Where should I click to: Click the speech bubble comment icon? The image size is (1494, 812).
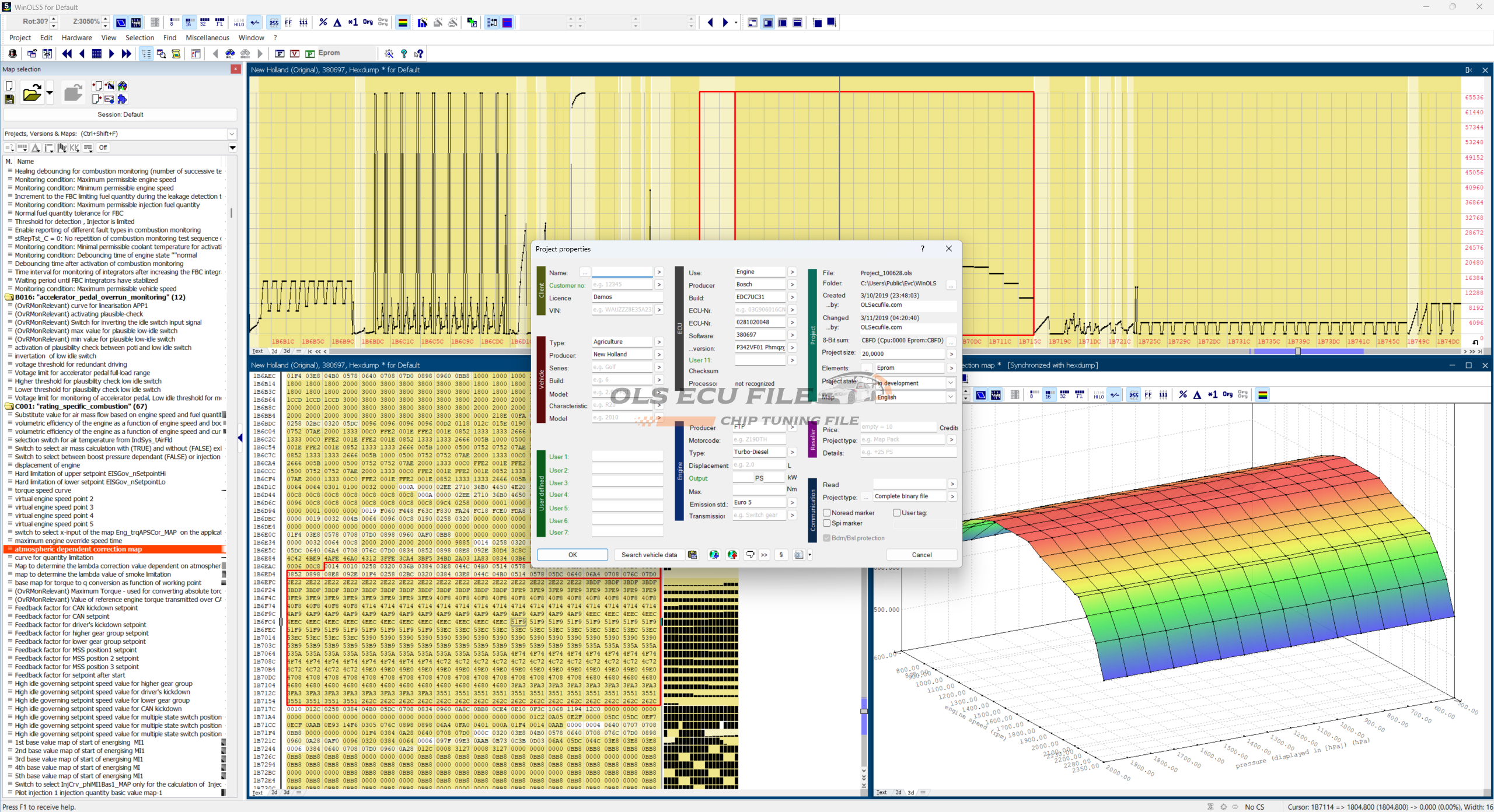click(x=750, y=555)
